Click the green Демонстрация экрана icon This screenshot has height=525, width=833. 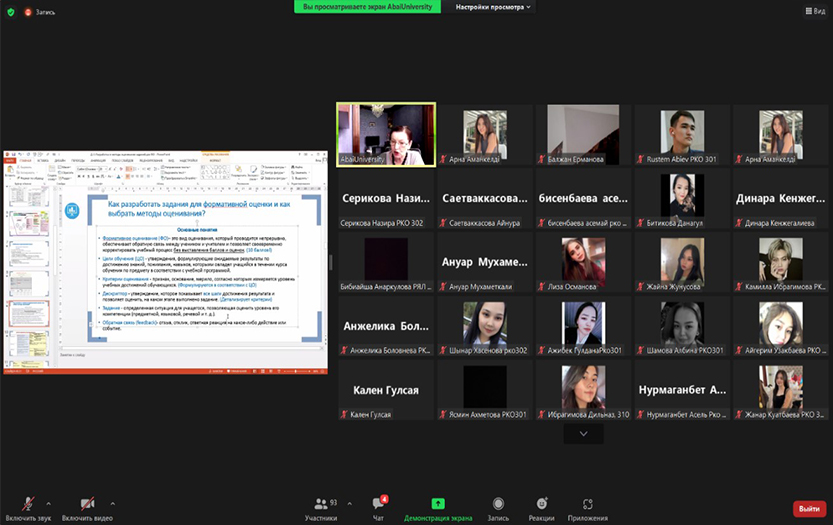click(x=438, y=504)
